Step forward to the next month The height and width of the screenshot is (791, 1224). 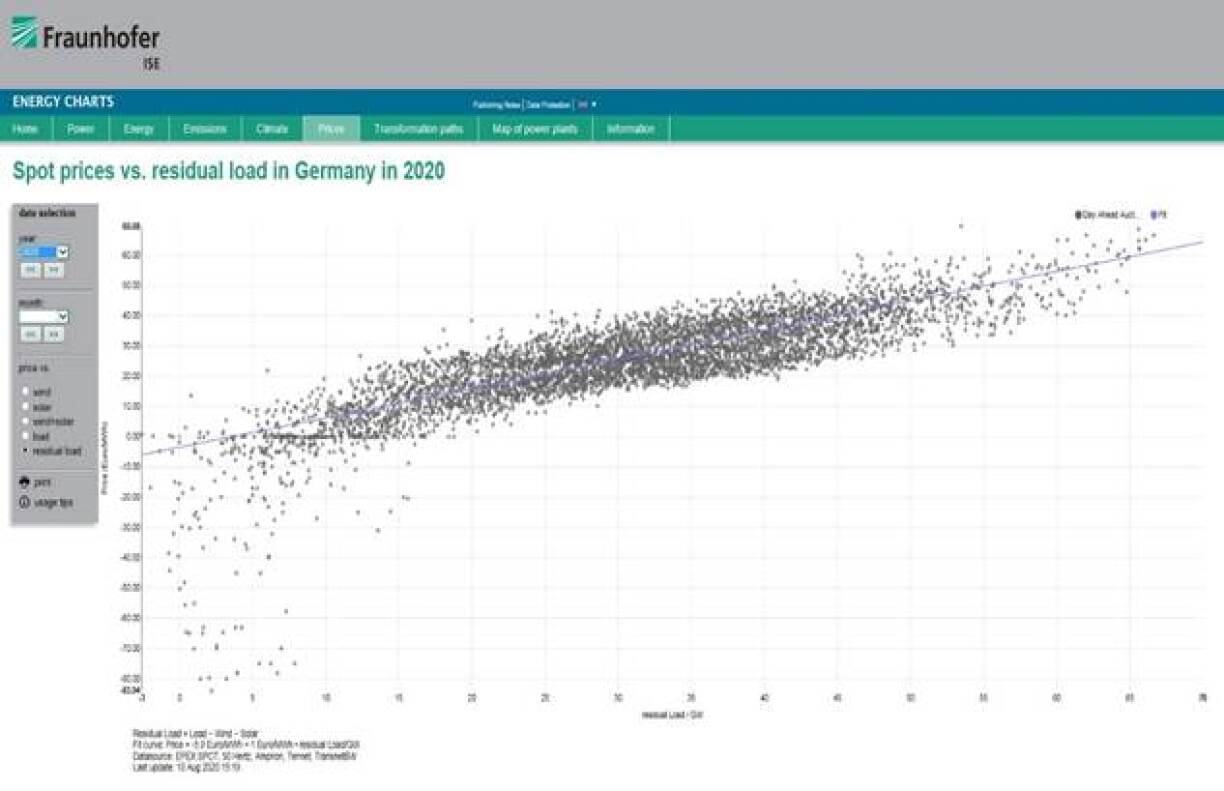[x=54, y=334]
